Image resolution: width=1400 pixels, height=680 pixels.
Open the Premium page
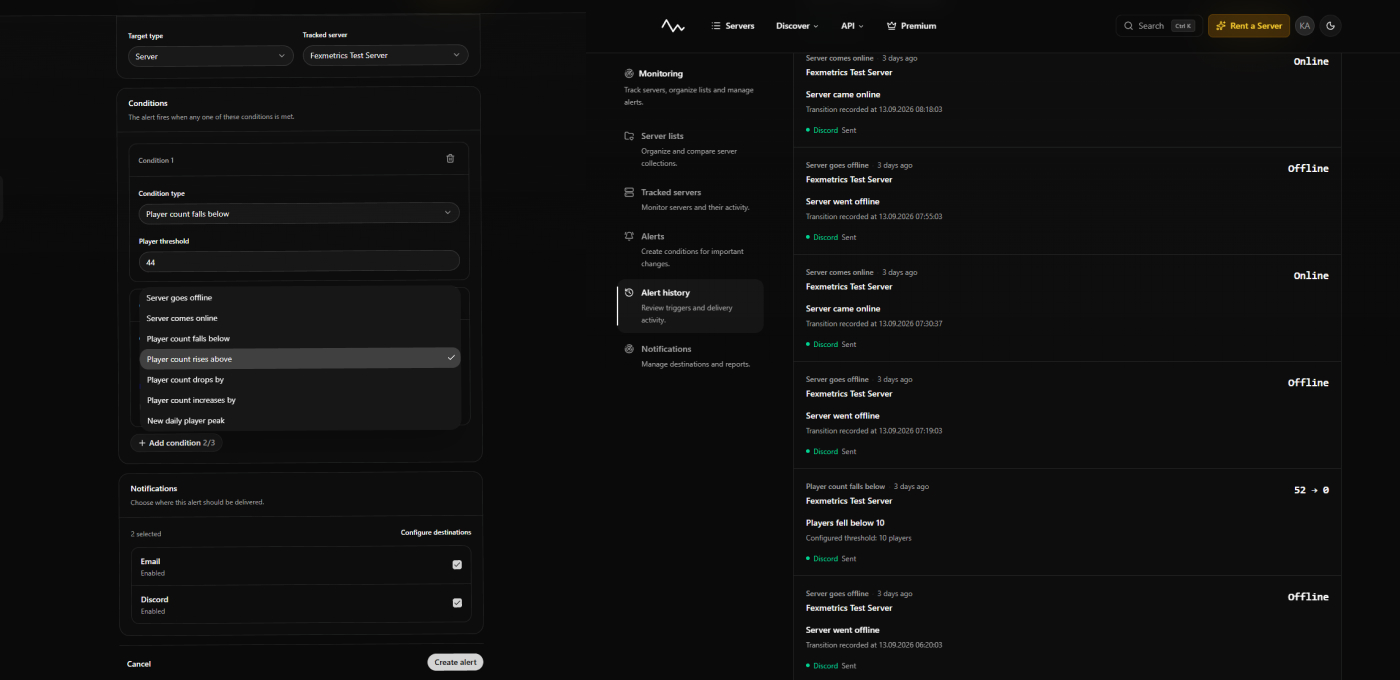pyautogui.click(x=911, y=26)
